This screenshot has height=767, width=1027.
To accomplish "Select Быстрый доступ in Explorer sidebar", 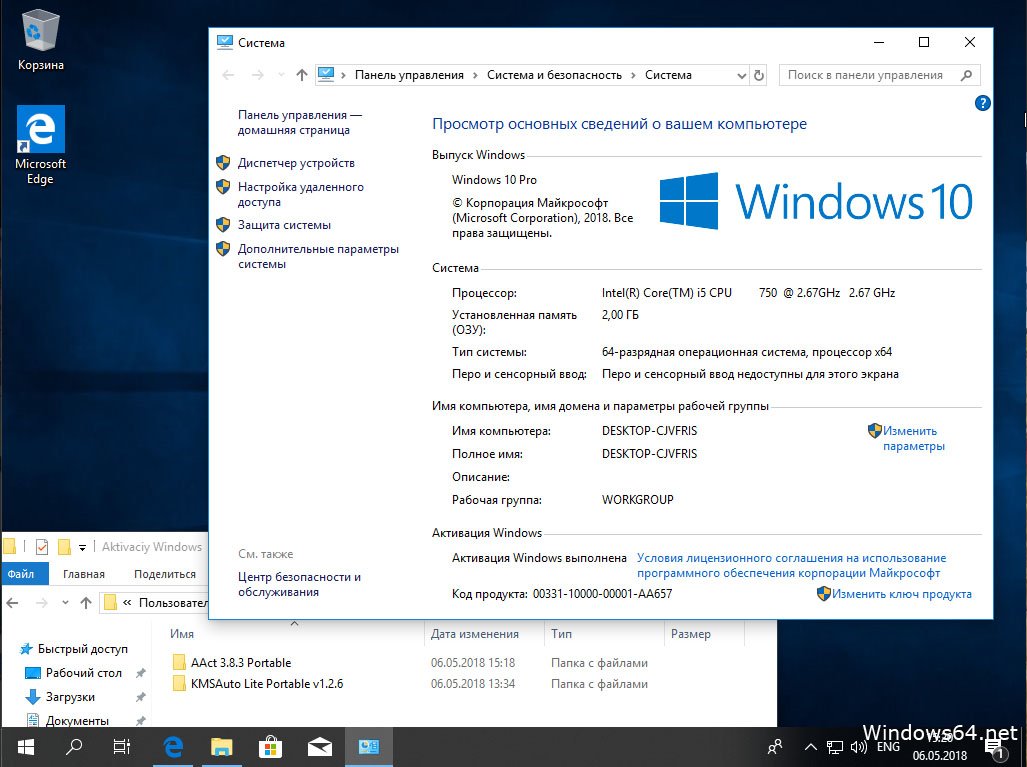I will (83, 649).
